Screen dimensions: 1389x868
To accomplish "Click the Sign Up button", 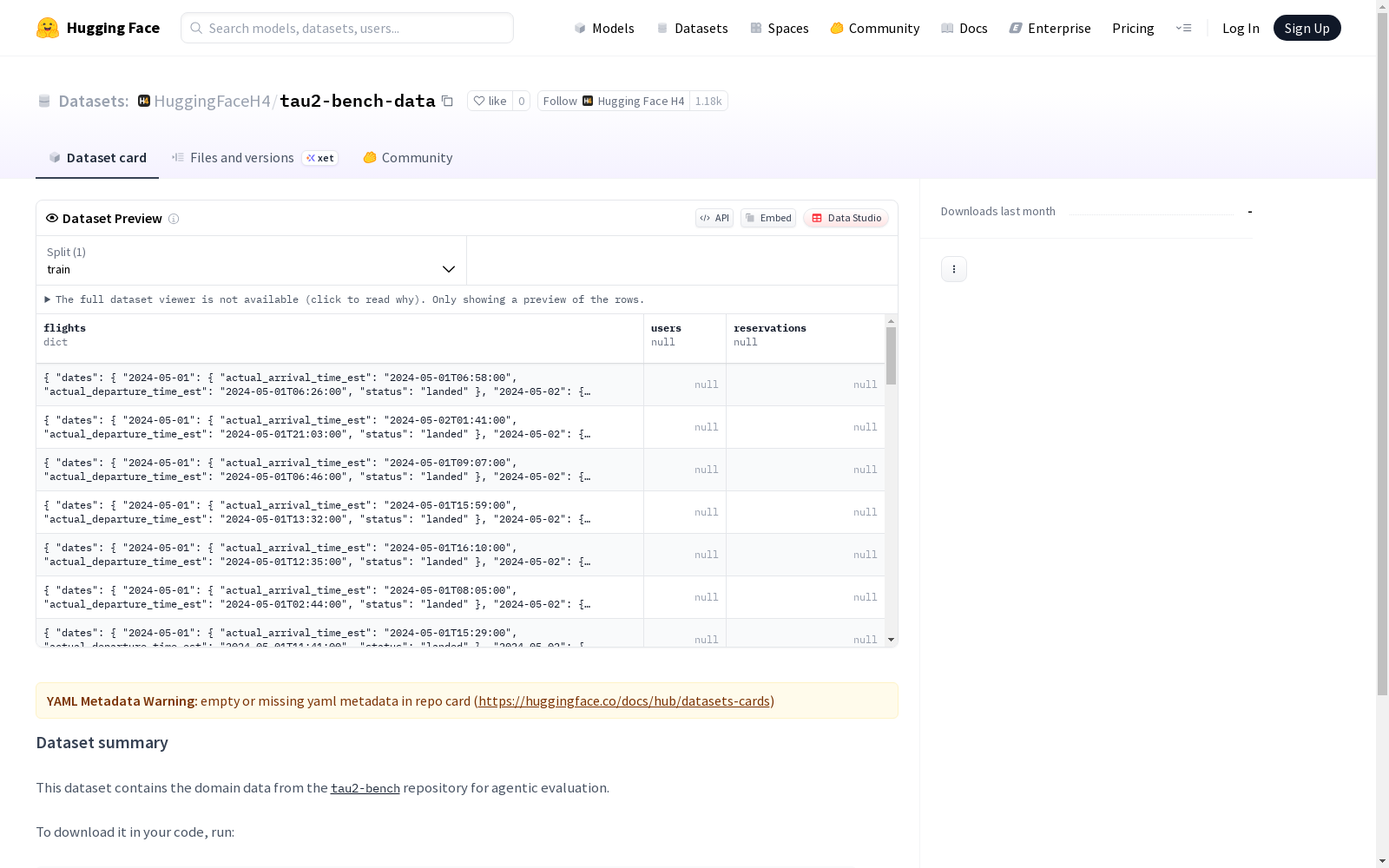I will pyautogui.click(x=1307, y=28).
